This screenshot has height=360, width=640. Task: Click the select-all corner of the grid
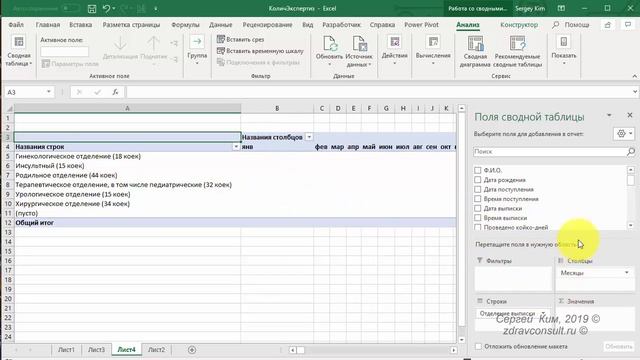point(9,109)
